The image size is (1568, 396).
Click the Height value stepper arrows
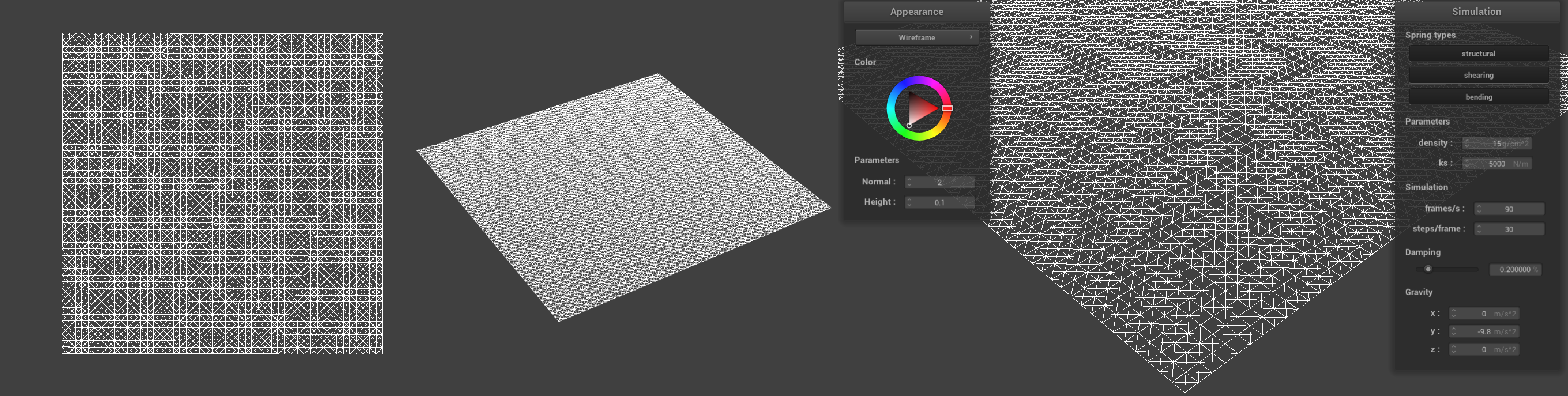tap(909, 202)
